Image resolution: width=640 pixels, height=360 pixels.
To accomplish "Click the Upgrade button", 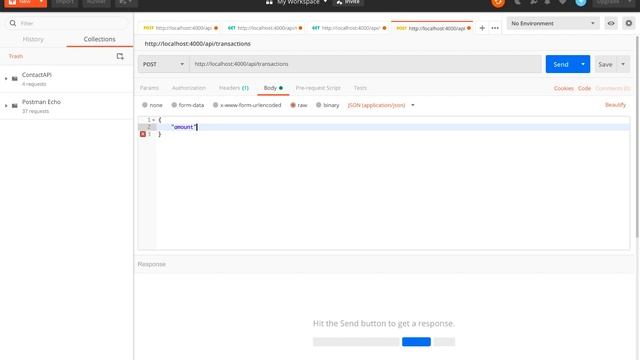I will [609, 2].
